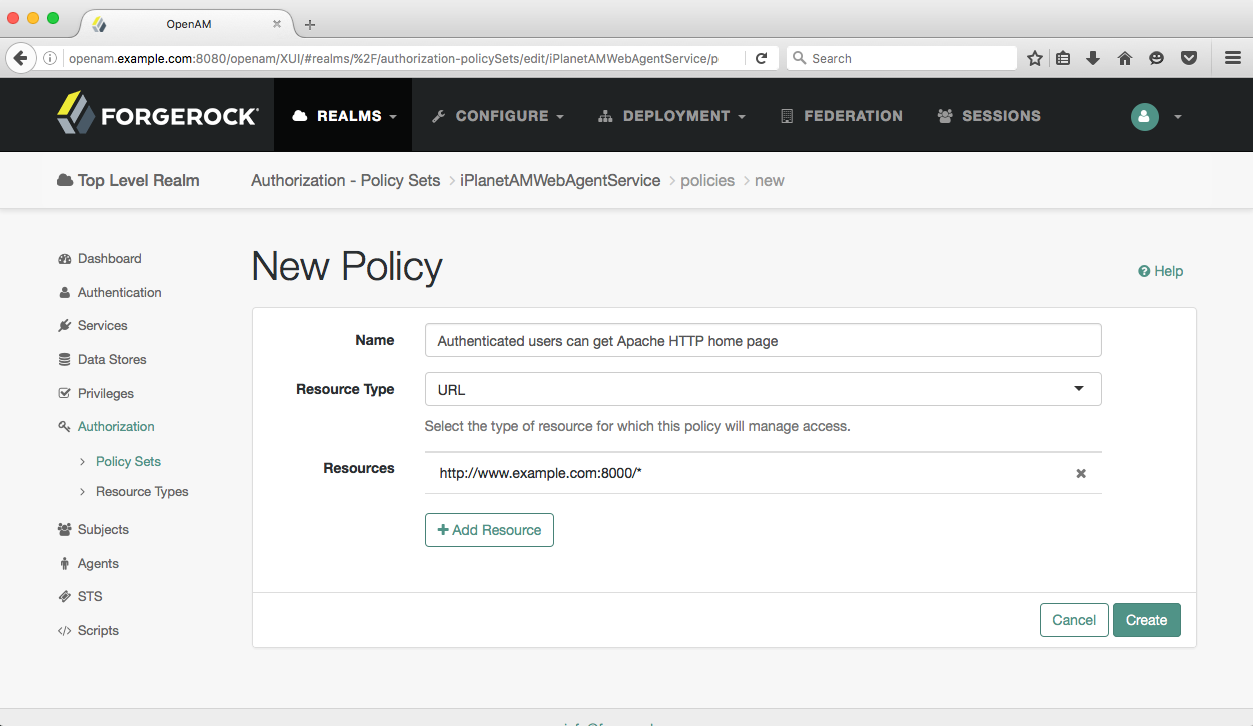The height and width of the screenshot is (726, 1253).
Task: Open a new browser tab with plus
Action: (x=310, y=25)
